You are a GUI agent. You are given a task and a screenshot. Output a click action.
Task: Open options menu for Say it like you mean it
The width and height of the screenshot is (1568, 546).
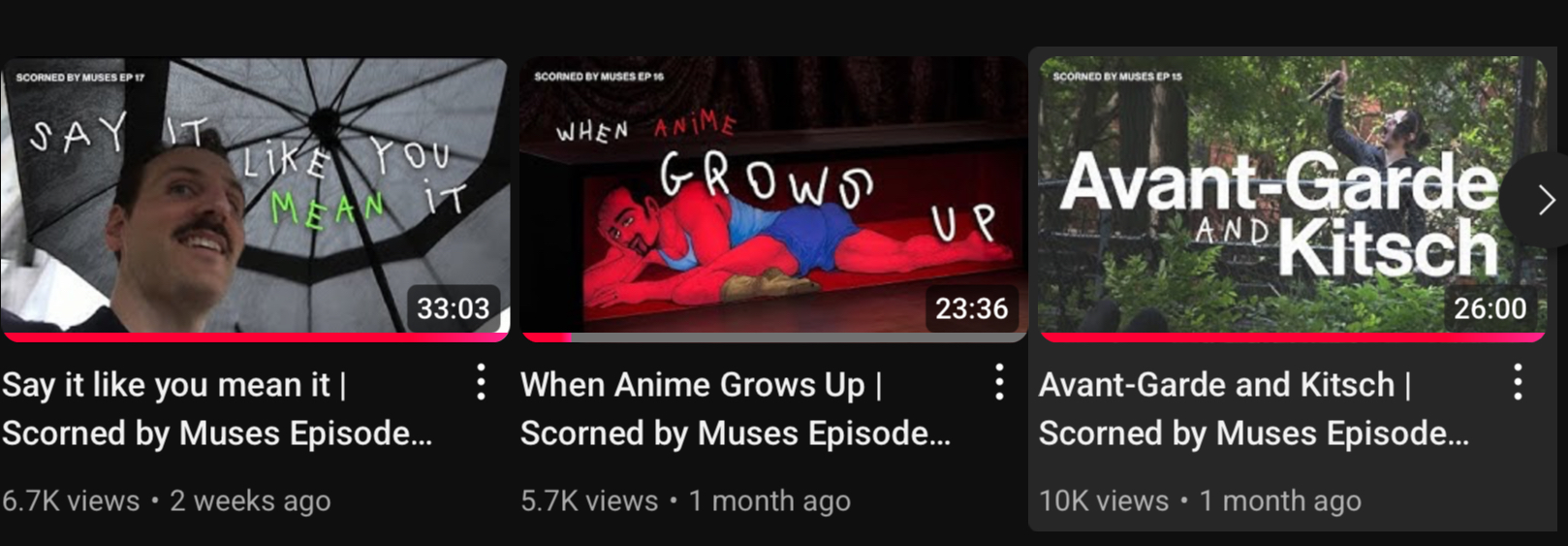pyautogui.click(x=481, y=383)
